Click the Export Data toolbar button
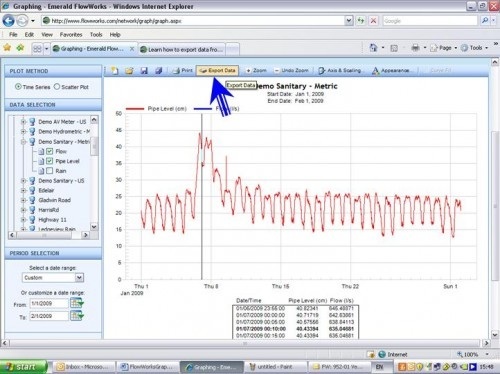Image resolution: width=500 pixels, height=374 pixels. click(x=217, y=70)
